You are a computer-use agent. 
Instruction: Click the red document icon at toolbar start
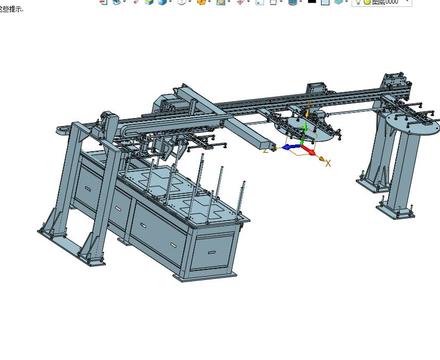click(104, 2)
